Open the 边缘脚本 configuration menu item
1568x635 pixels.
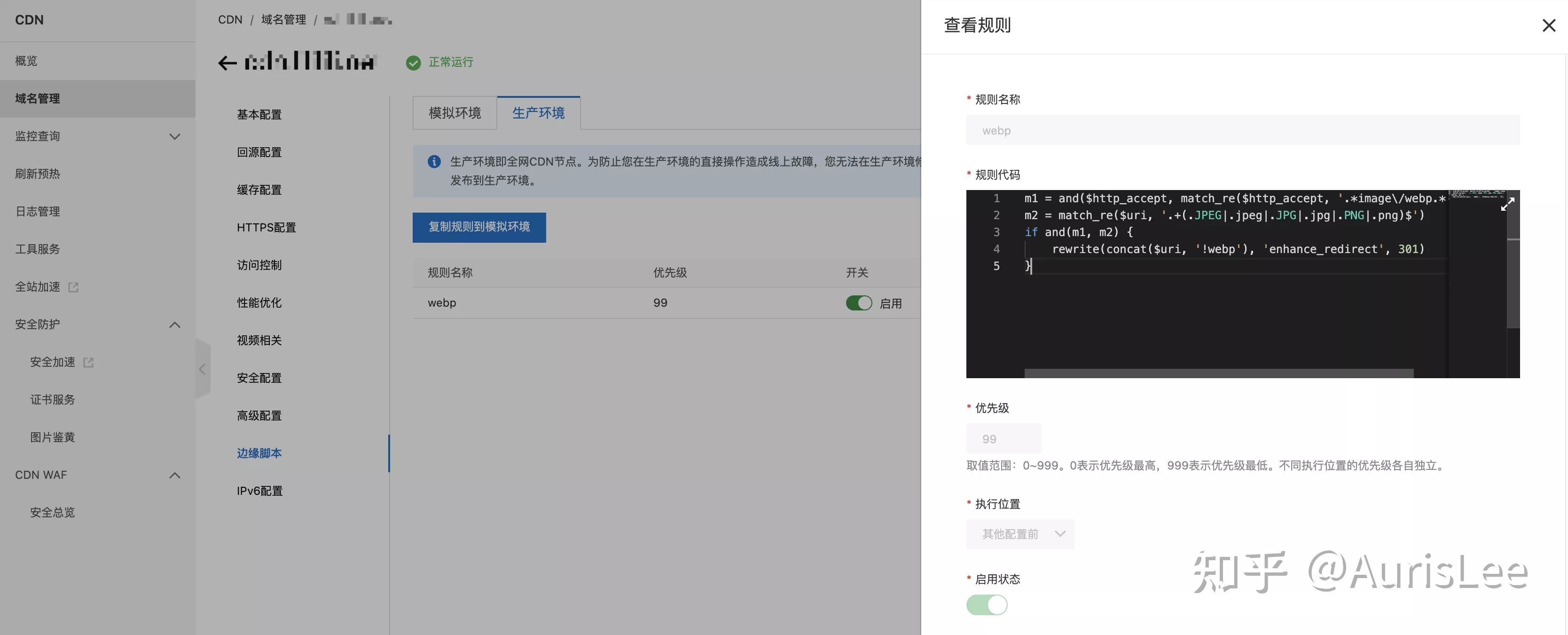tap(259, 453)
